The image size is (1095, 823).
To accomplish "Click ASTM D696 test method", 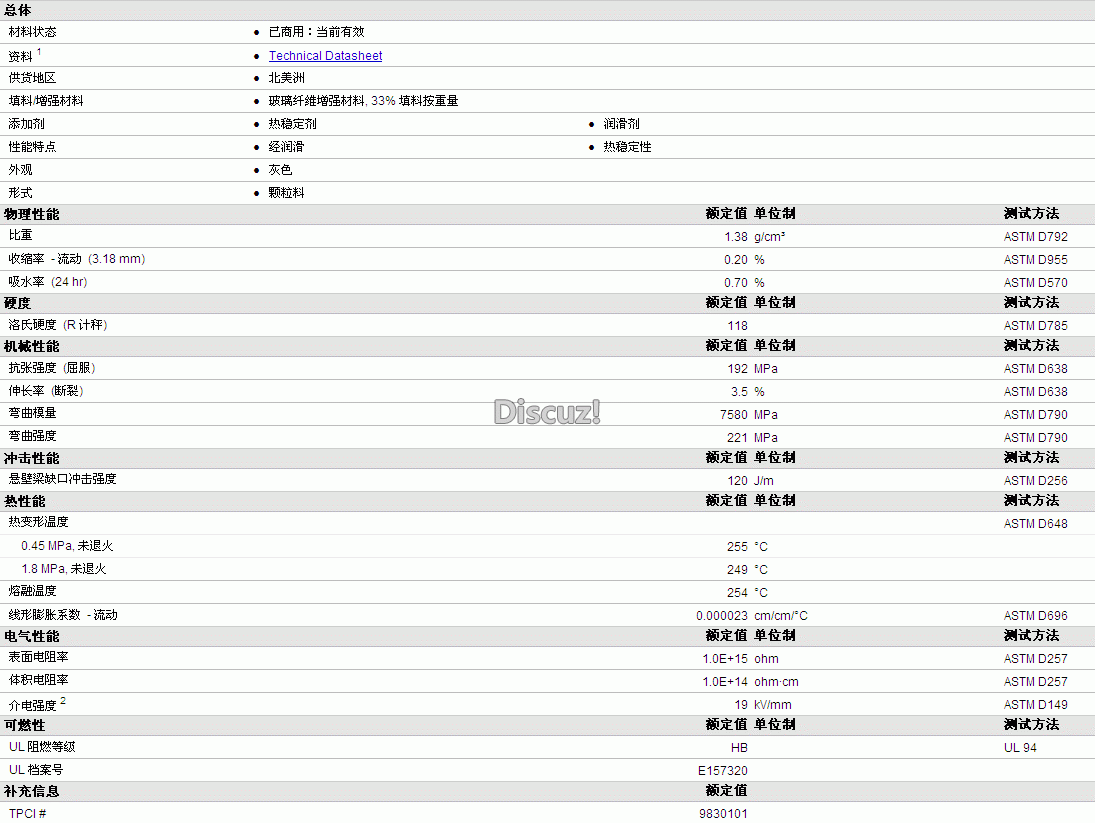I will pyautogui.click(x=1036, y=616).
